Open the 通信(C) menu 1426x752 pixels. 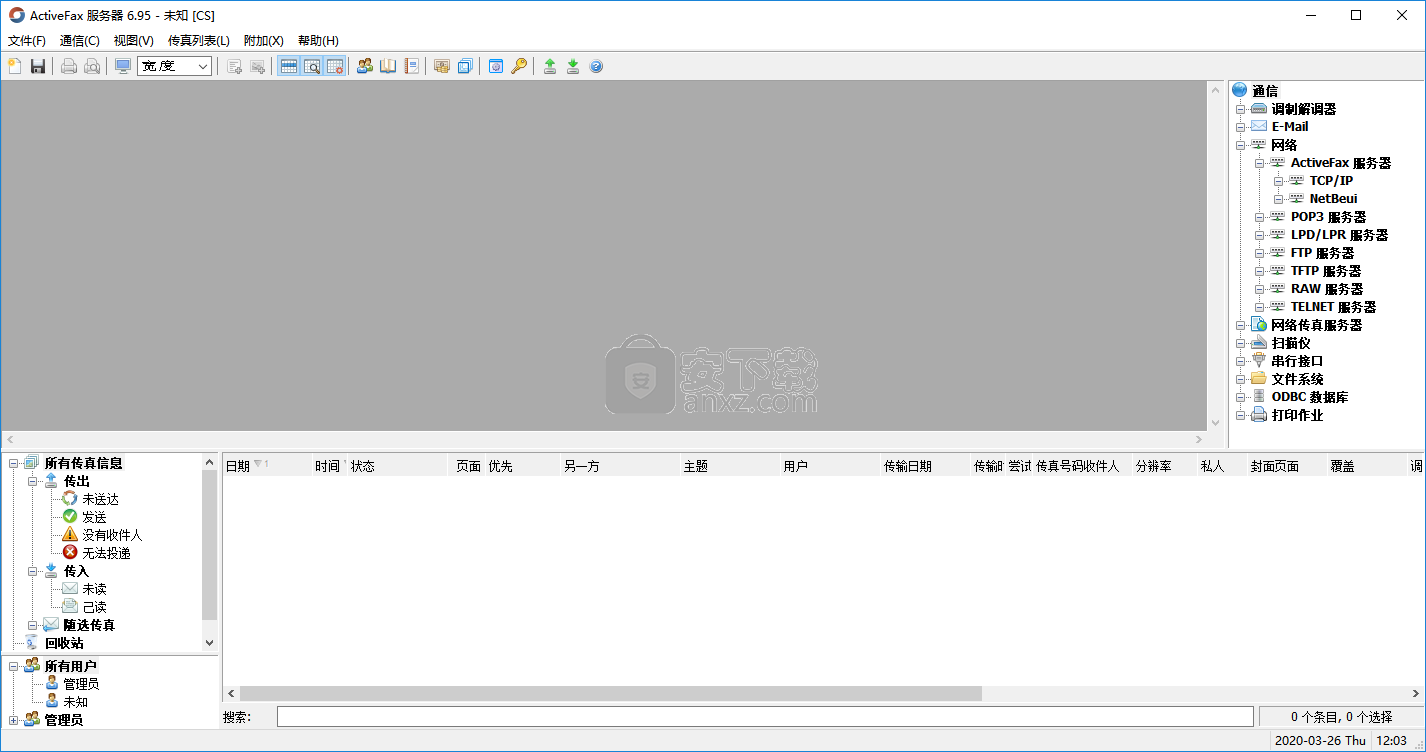80,41
